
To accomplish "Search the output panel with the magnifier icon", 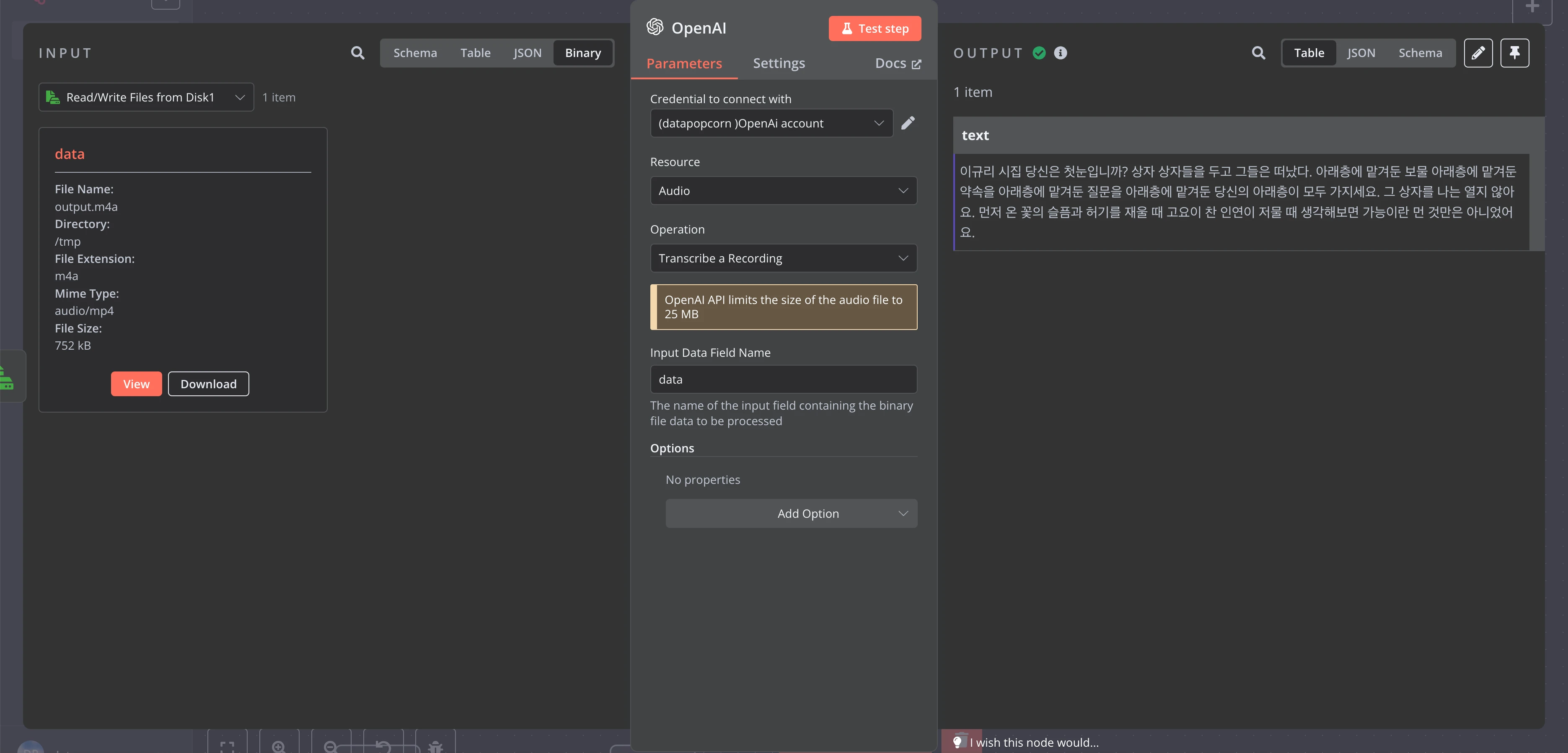I will 1258,53.
